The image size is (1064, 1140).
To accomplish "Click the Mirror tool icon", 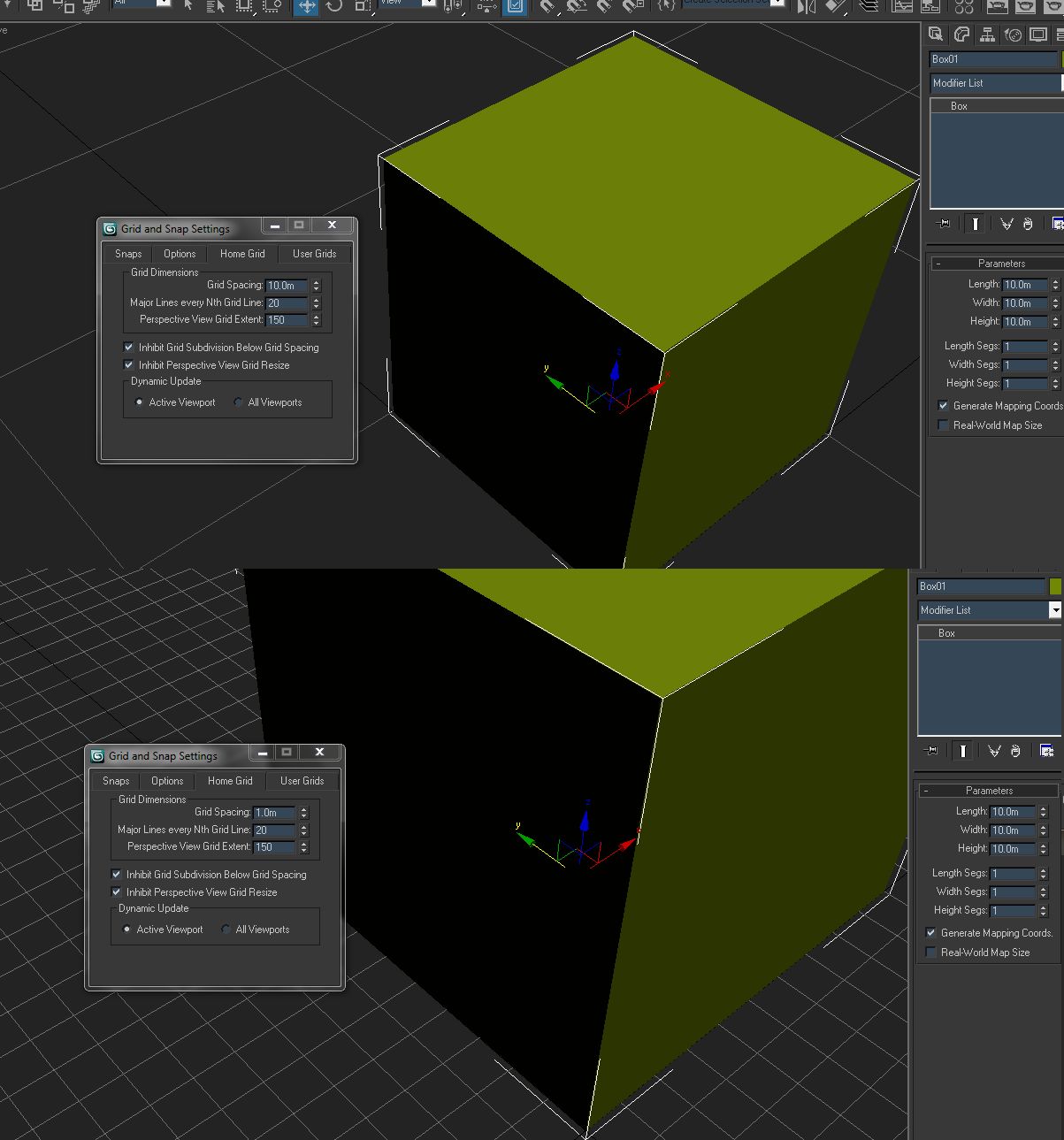I will (x=807, y=6).
